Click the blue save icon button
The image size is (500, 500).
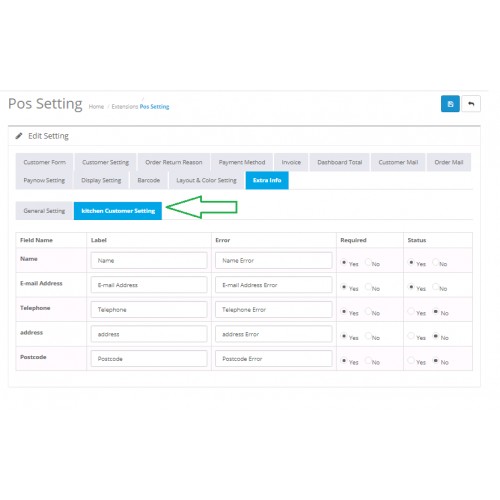click(450, 104)
